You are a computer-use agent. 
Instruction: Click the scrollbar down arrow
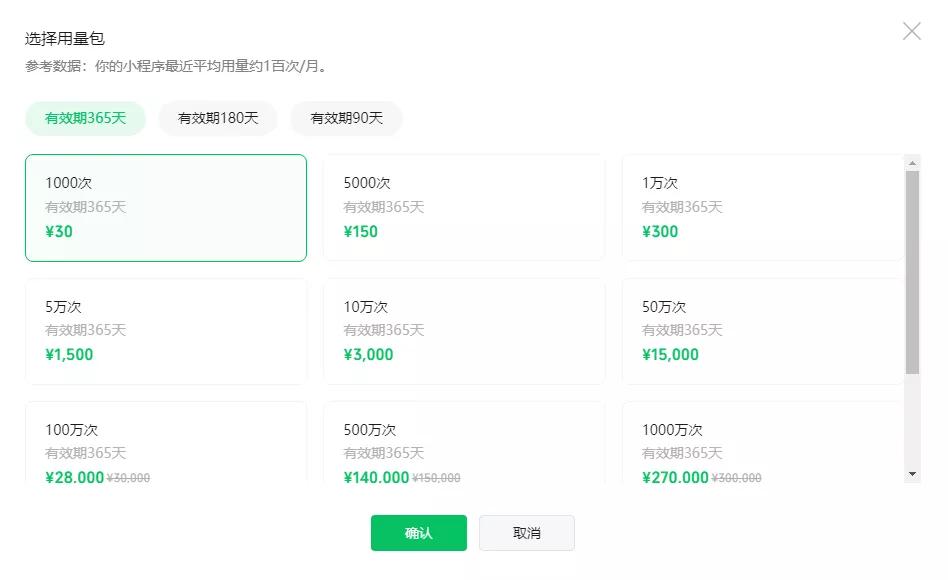(x=912, y=474)
